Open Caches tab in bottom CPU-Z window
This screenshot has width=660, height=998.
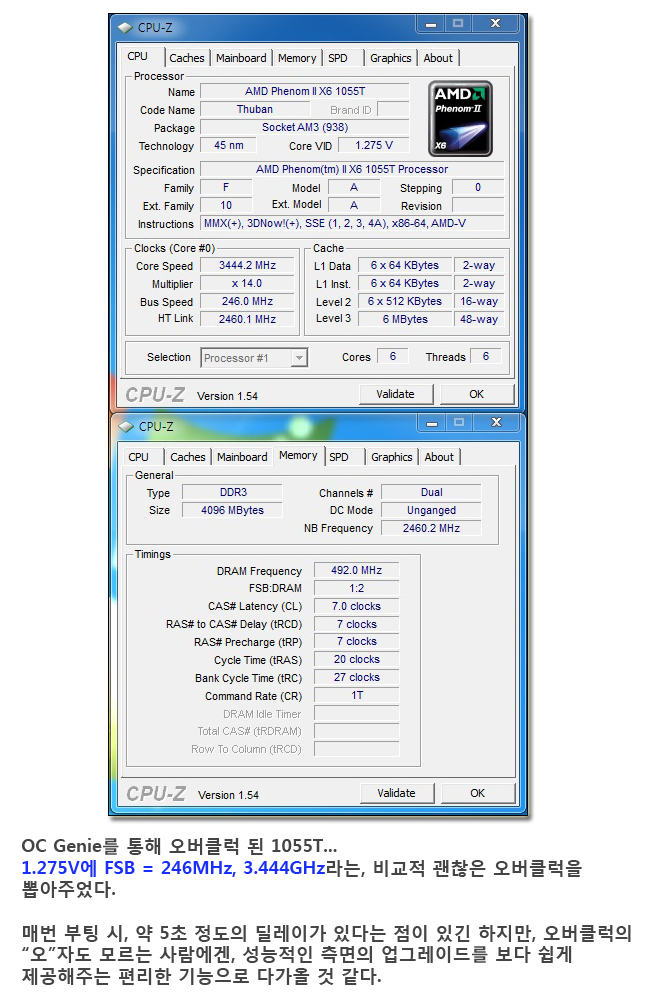tap(188, 457)
